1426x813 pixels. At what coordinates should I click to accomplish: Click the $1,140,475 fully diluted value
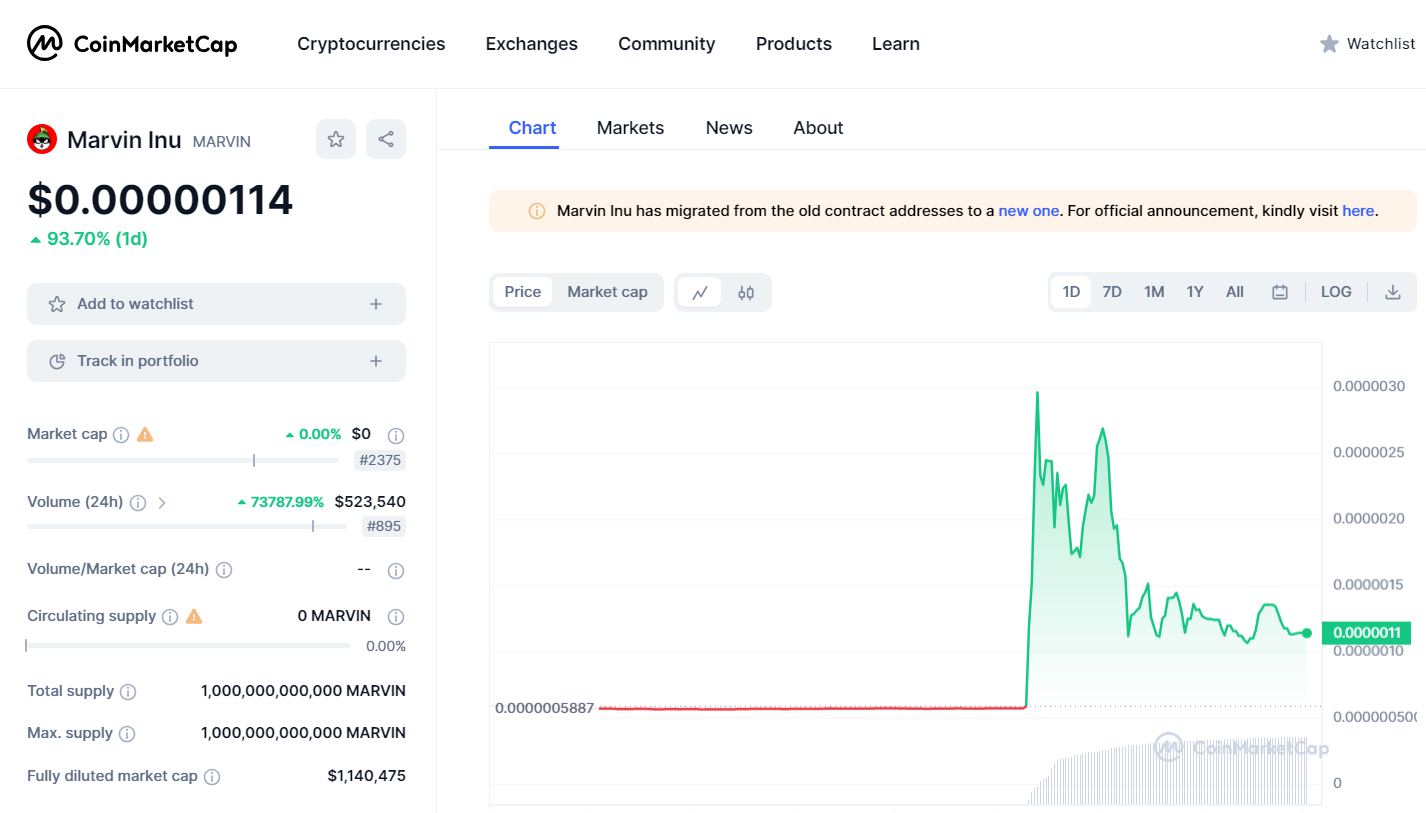[x=366, y=776]
